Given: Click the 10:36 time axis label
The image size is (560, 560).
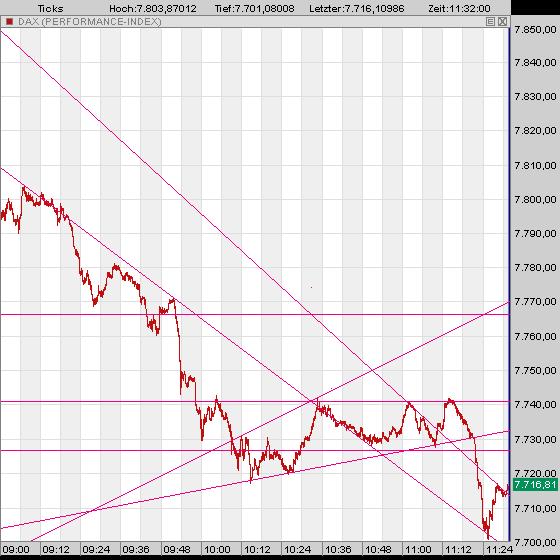Looking at the screenshot, I should click(338, 549).
